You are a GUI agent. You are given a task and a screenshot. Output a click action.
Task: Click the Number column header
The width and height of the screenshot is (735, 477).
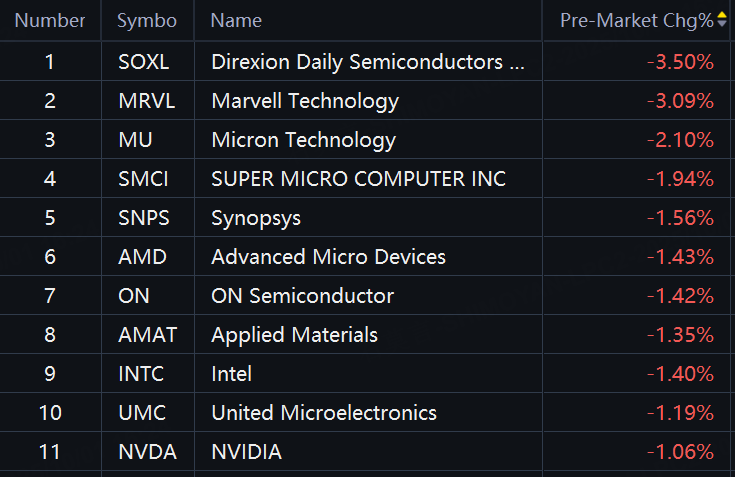[x=50, y=21]
